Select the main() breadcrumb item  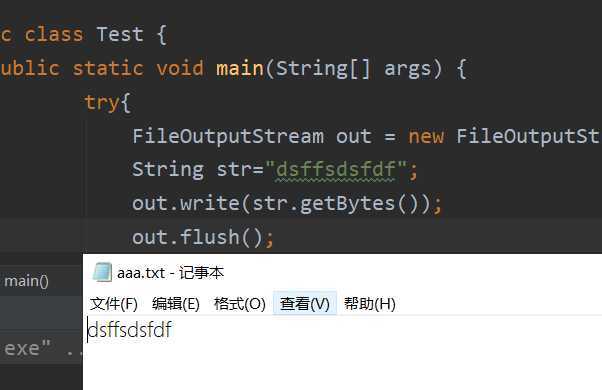(26, 281)
